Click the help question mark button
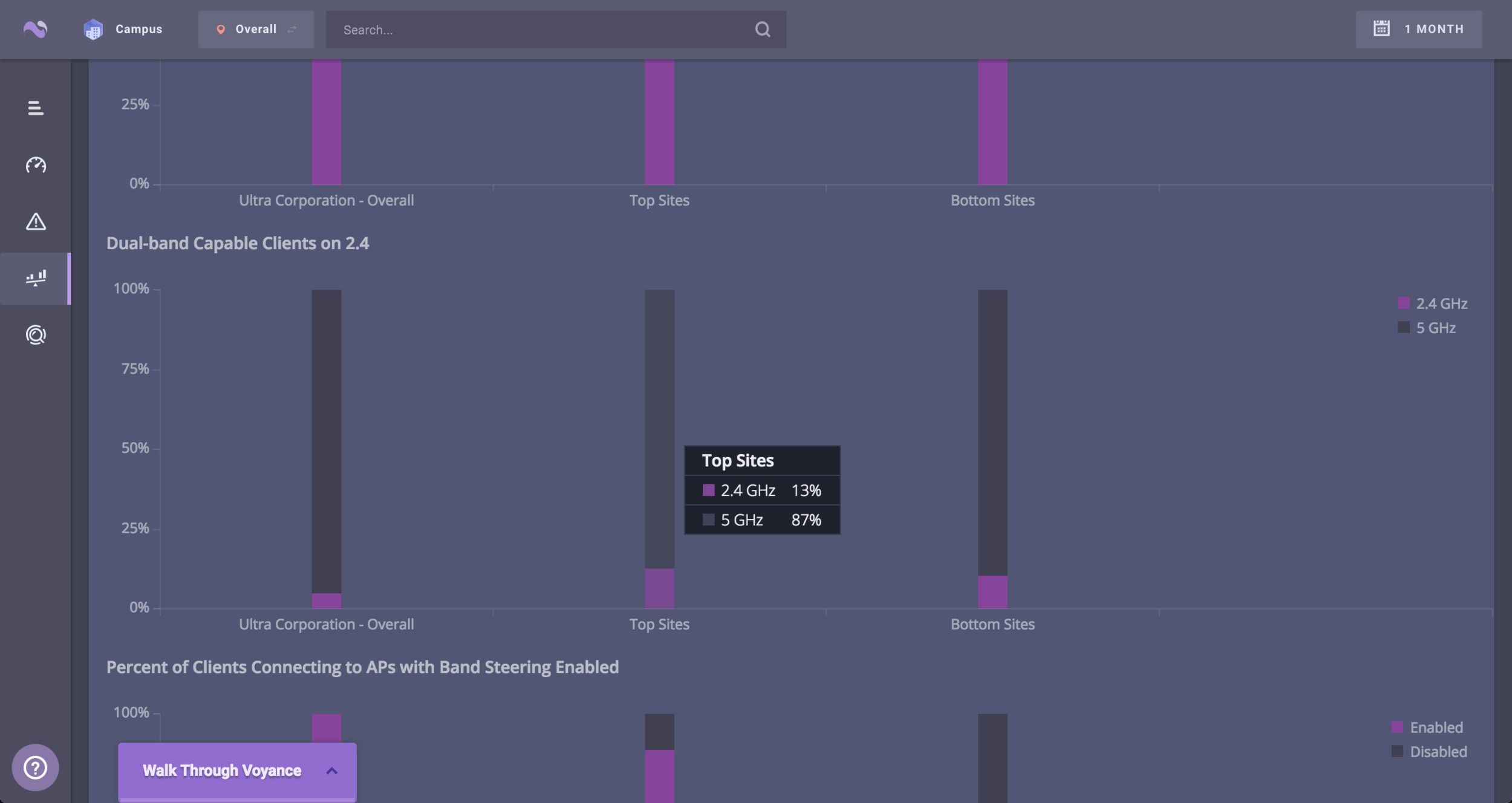1512x803 pixels. 35,767
